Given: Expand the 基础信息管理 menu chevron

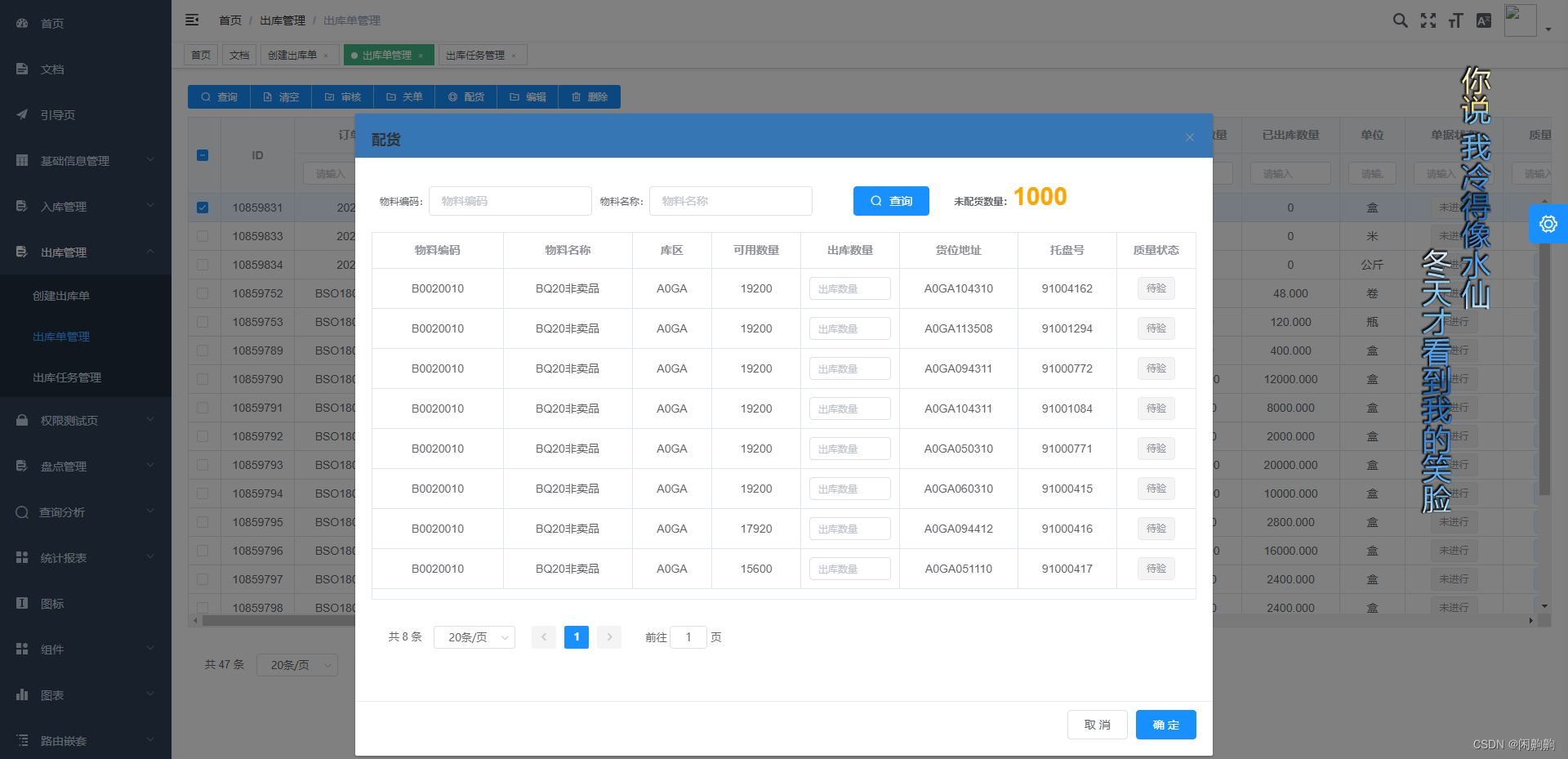Looking at the screenshot, I should point(150,160).
